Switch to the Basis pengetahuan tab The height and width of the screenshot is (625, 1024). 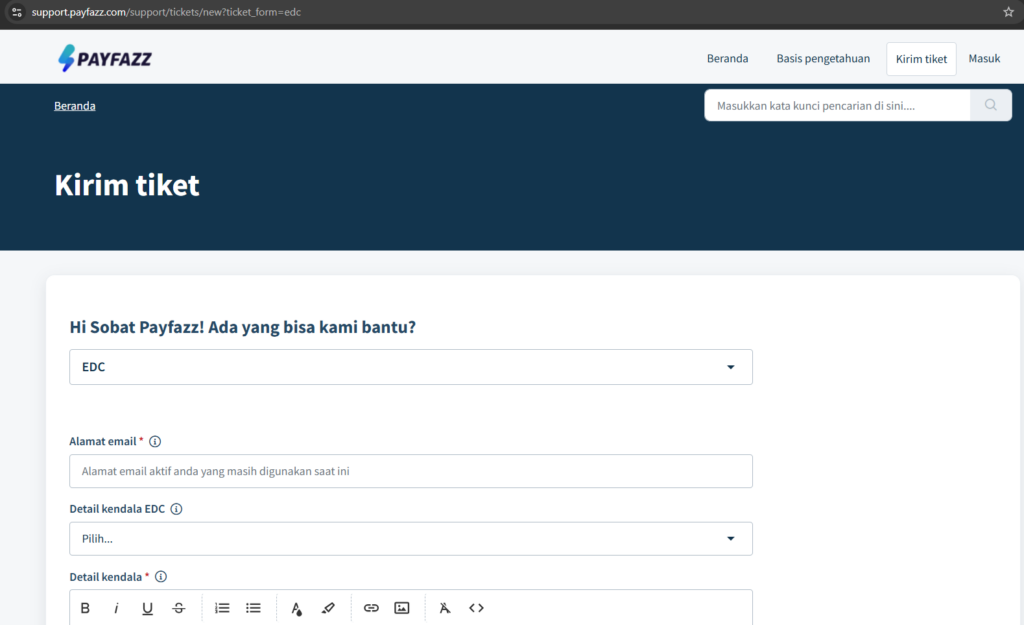[823, 58]
